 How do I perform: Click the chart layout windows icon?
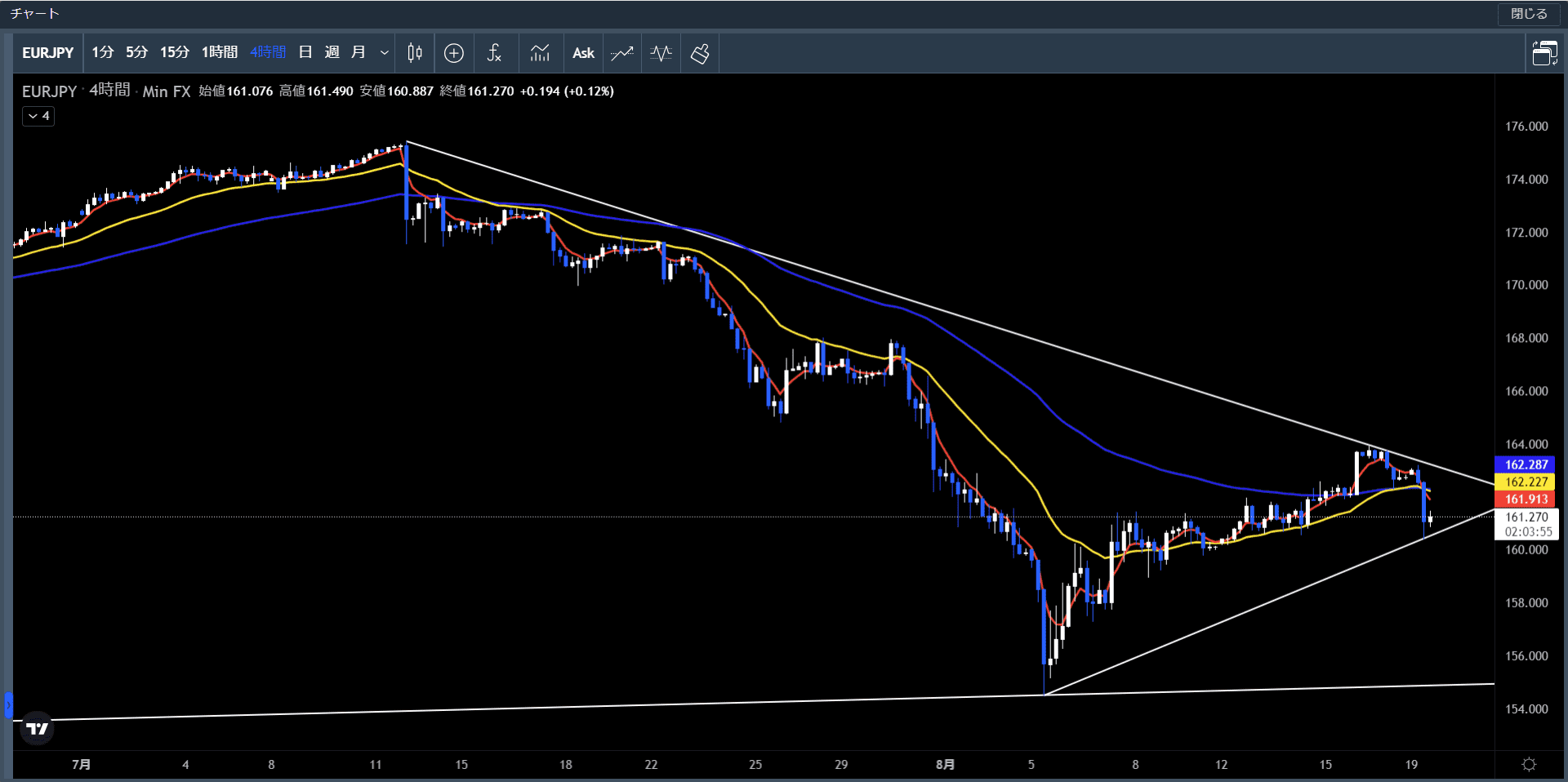[x=1544, y=53]
